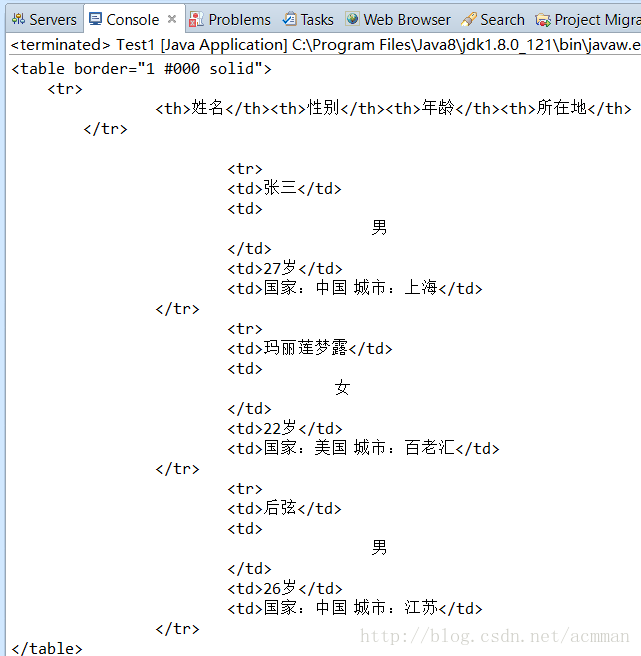Click the terminated Test1 Java Application line
This screenshot has width=641, height=656.
tap(326, 45)
